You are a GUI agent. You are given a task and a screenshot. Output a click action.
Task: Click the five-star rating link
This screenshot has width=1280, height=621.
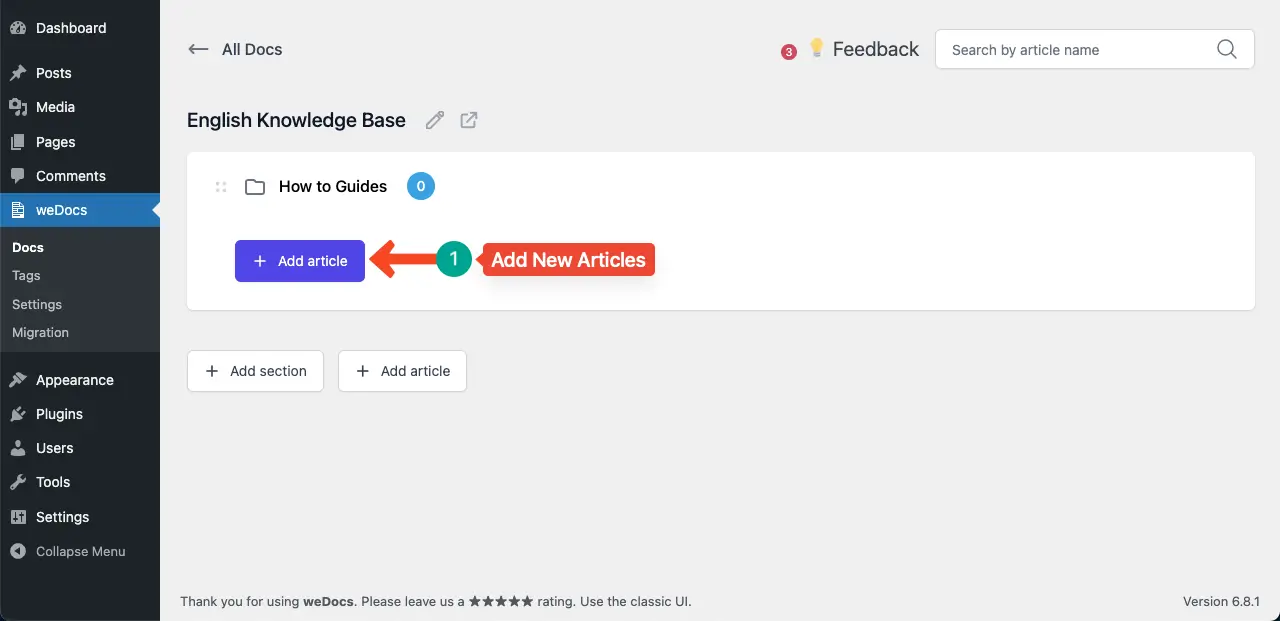point(502,601)
